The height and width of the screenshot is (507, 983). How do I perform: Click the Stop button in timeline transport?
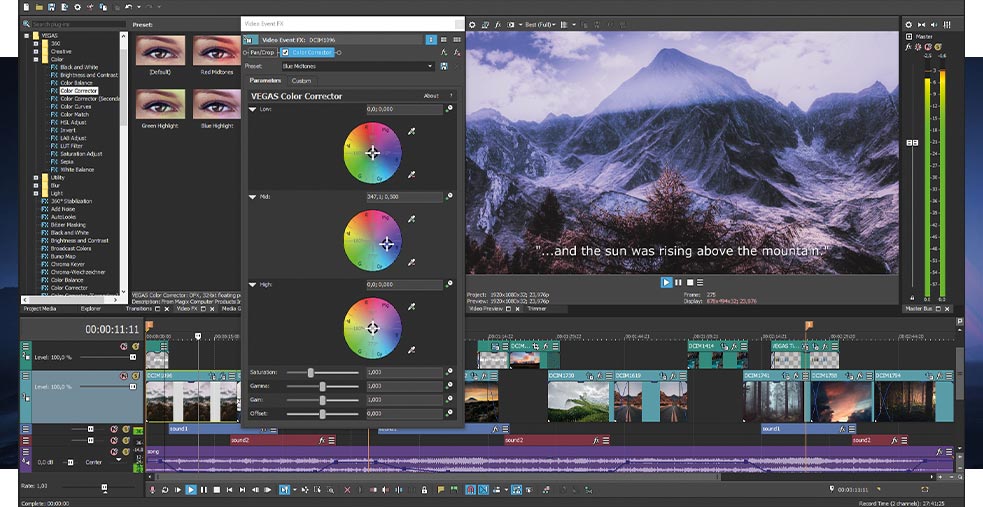pos(216,490)
